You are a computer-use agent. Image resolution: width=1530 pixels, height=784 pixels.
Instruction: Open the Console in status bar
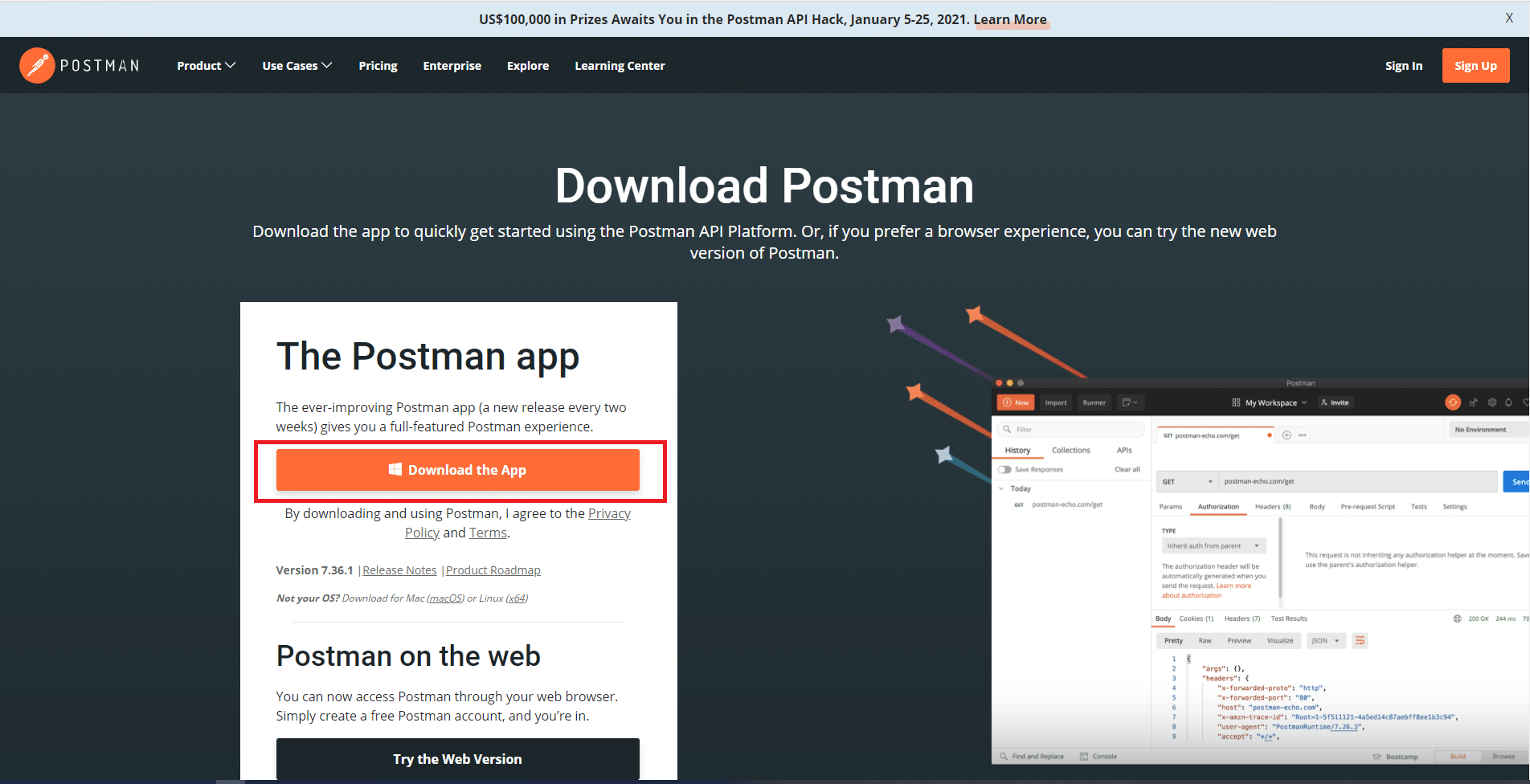(1098, 757)
